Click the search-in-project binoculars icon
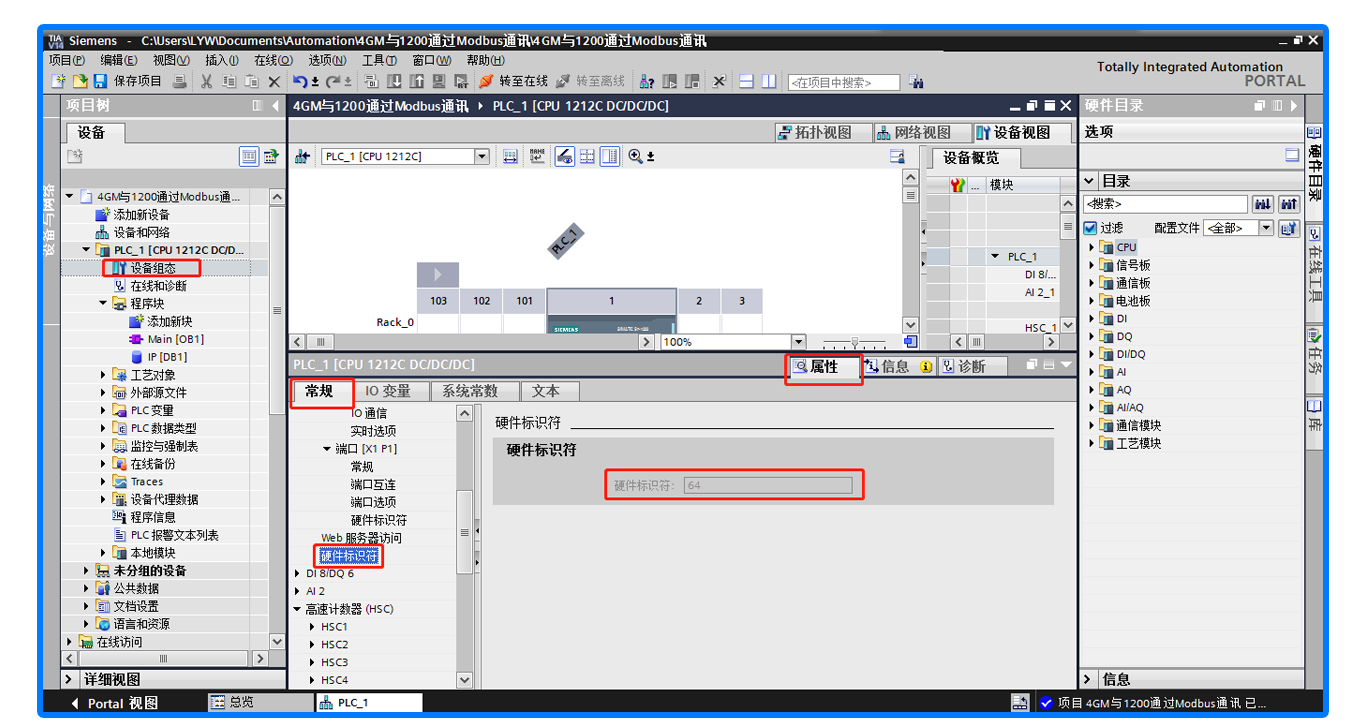This screenshot has width=1366, height=728. (916, 82)
